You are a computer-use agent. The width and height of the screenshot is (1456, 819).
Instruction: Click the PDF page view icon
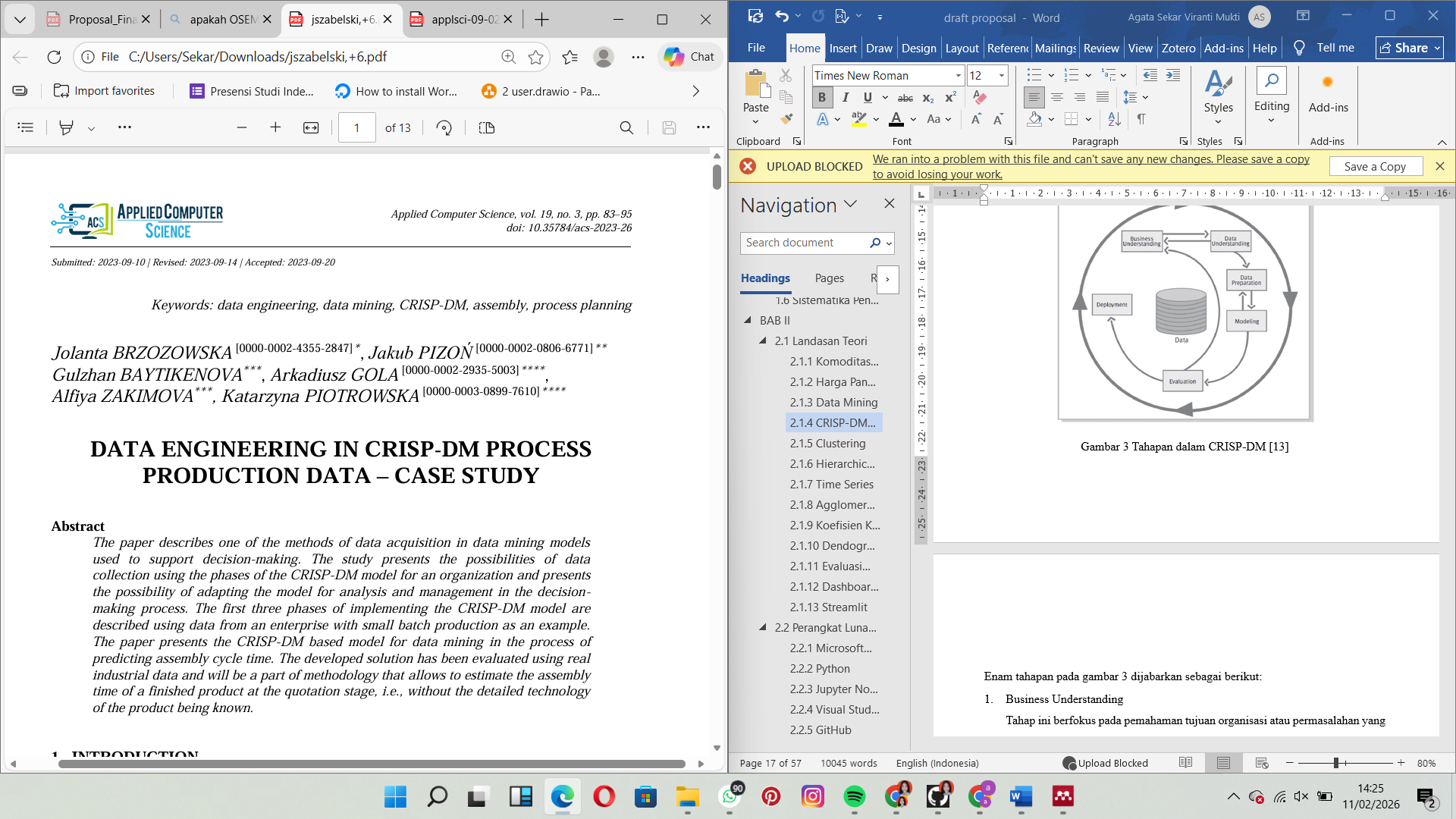click(x=487, y=127)
